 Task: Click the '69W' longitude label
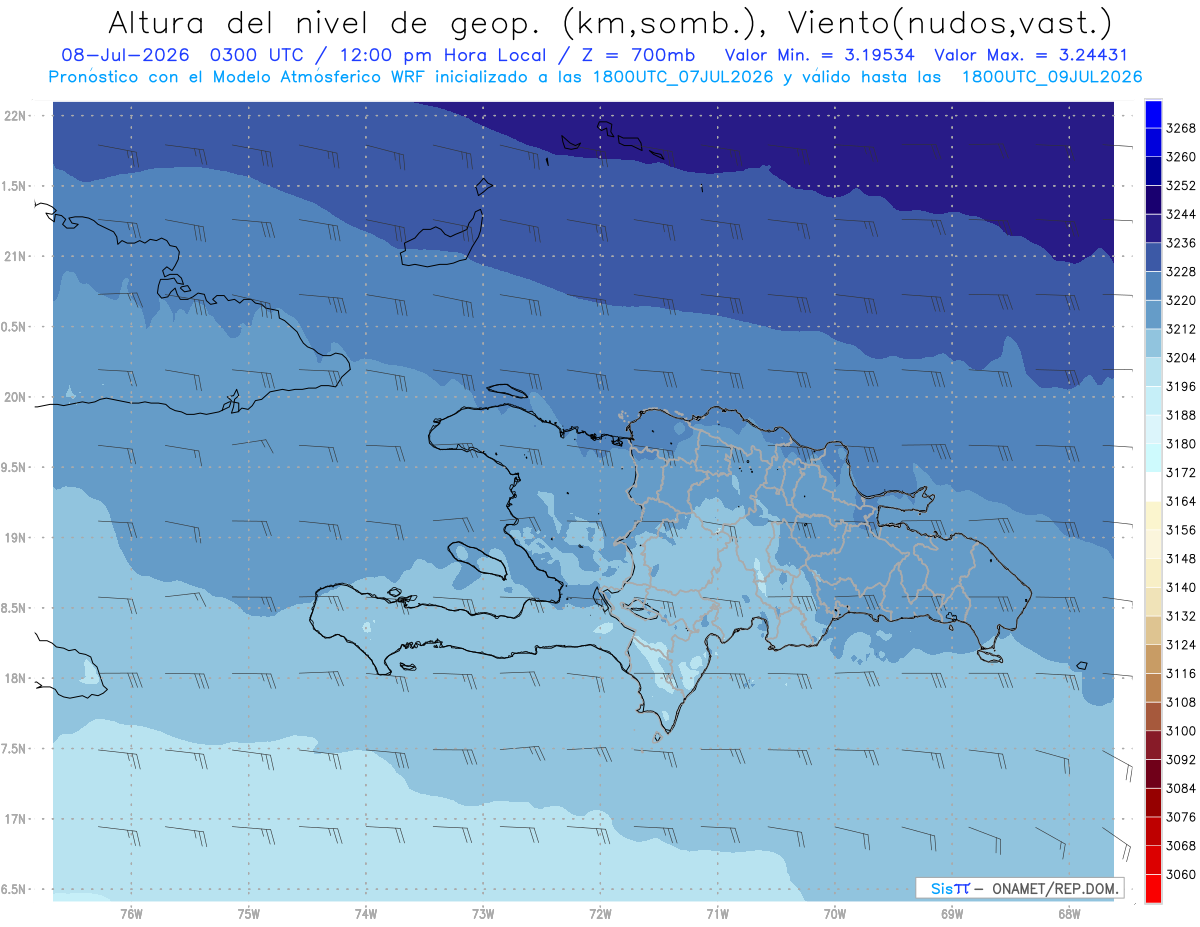[x=952, y=914]
